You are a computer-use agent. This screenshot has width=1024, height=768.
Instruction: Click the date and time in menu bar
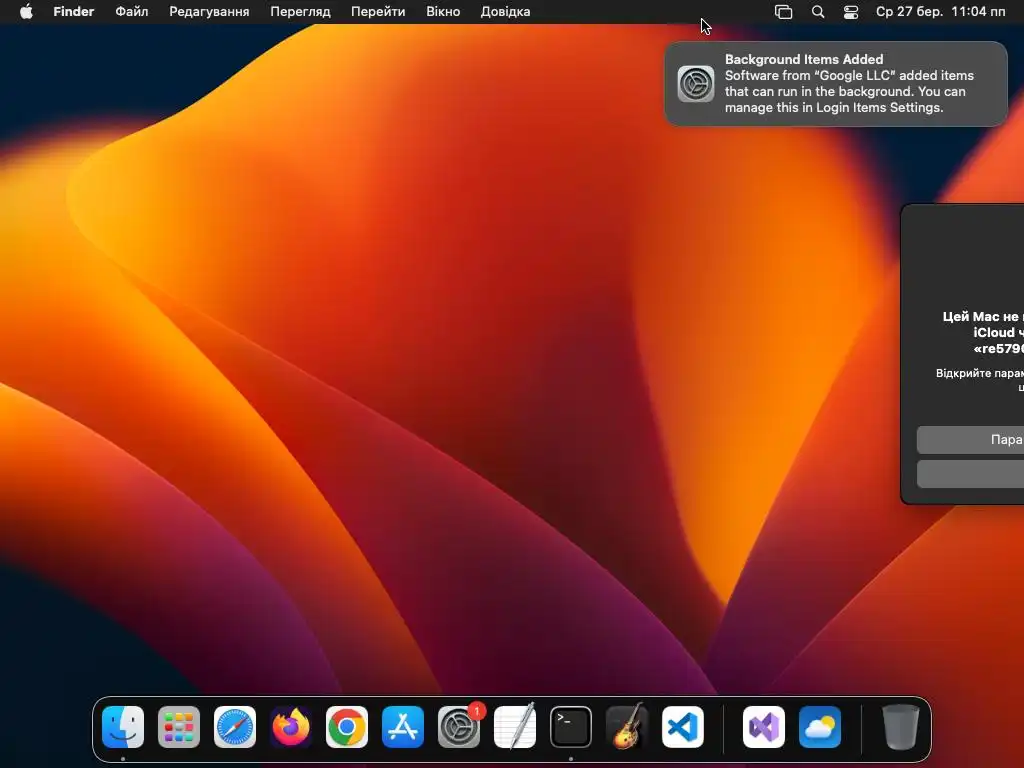[940, 12]
